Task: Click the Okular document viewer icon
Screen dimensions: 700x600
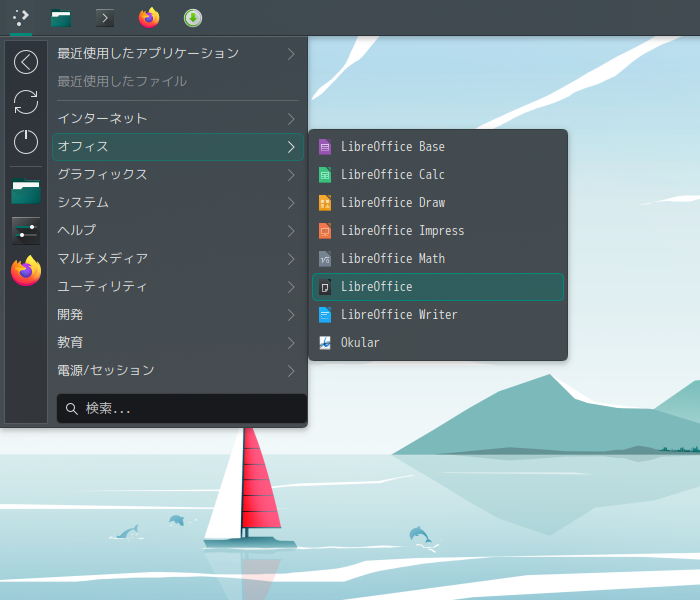Action: pos(325,343)
